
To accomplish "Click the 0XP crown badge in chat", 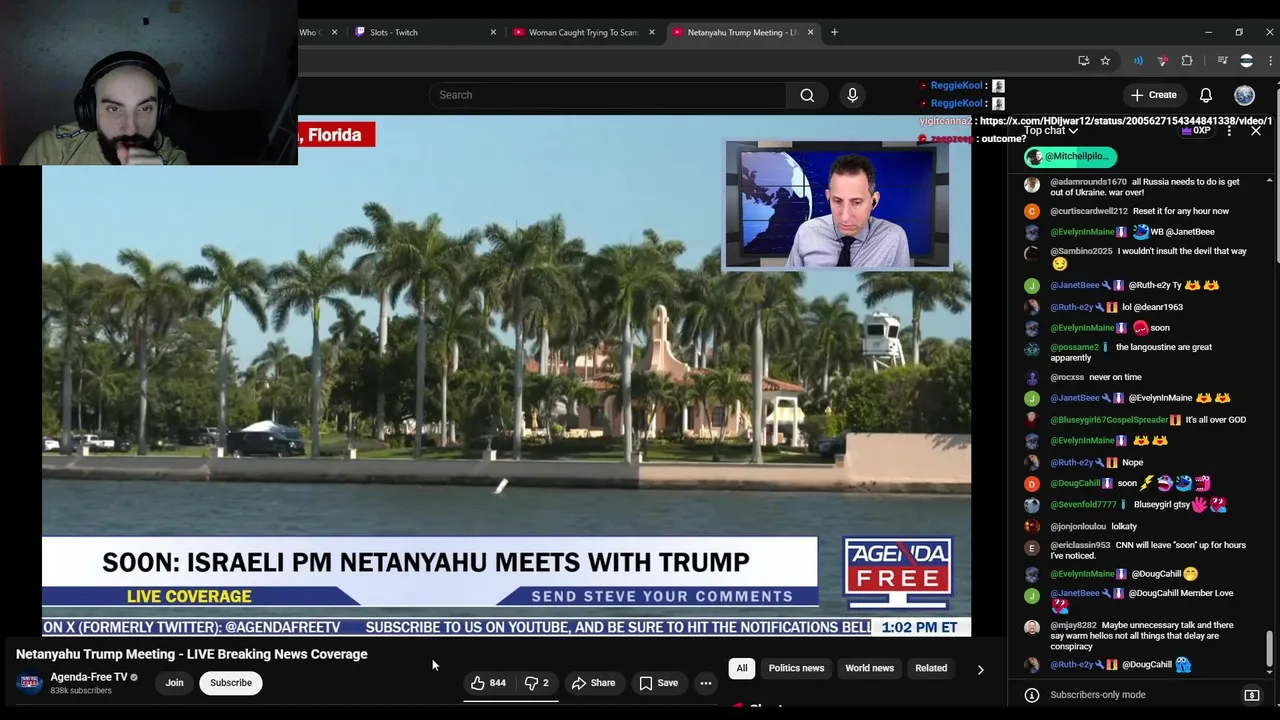I will 1196,131.
